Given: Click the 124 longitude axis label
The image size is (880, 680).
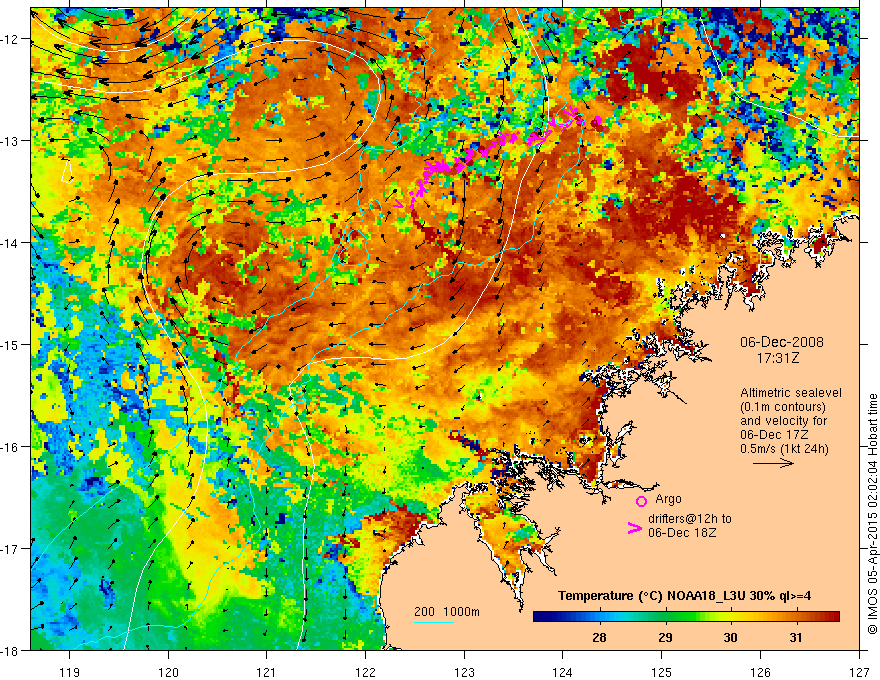Looking at the screenshot, I should pyautogui.click(x=563, y=672).
